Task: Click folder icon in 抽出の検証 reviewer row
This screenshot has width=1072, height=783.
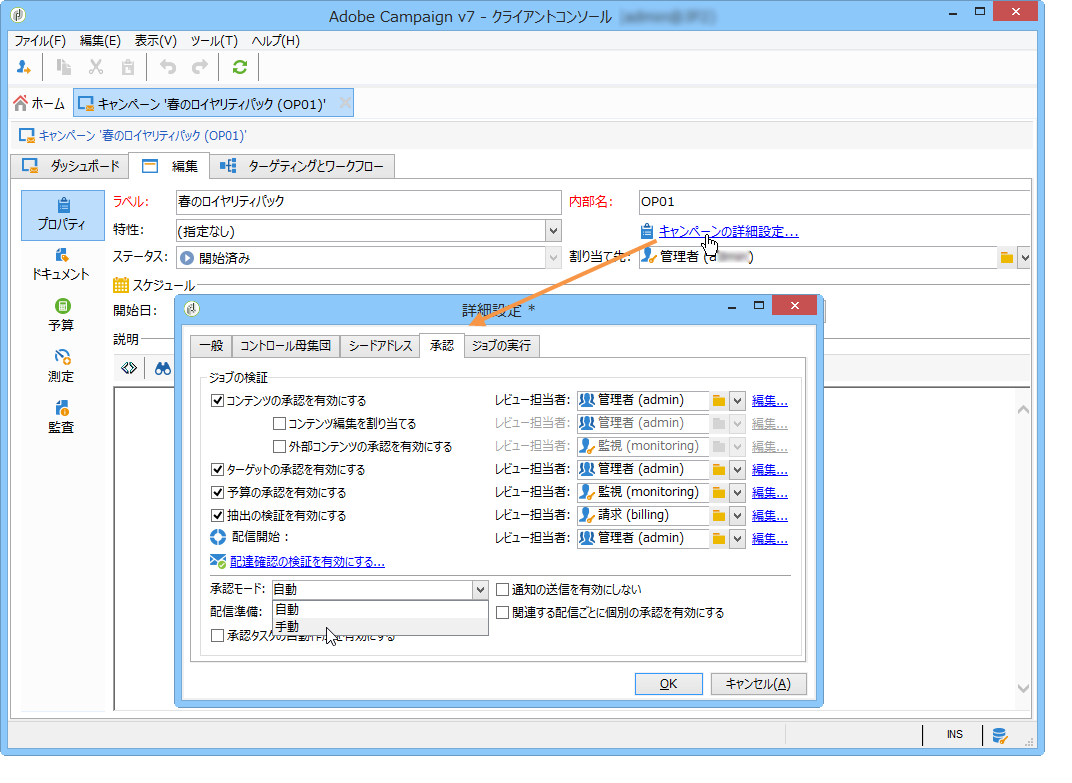Action: click(719, 516)
